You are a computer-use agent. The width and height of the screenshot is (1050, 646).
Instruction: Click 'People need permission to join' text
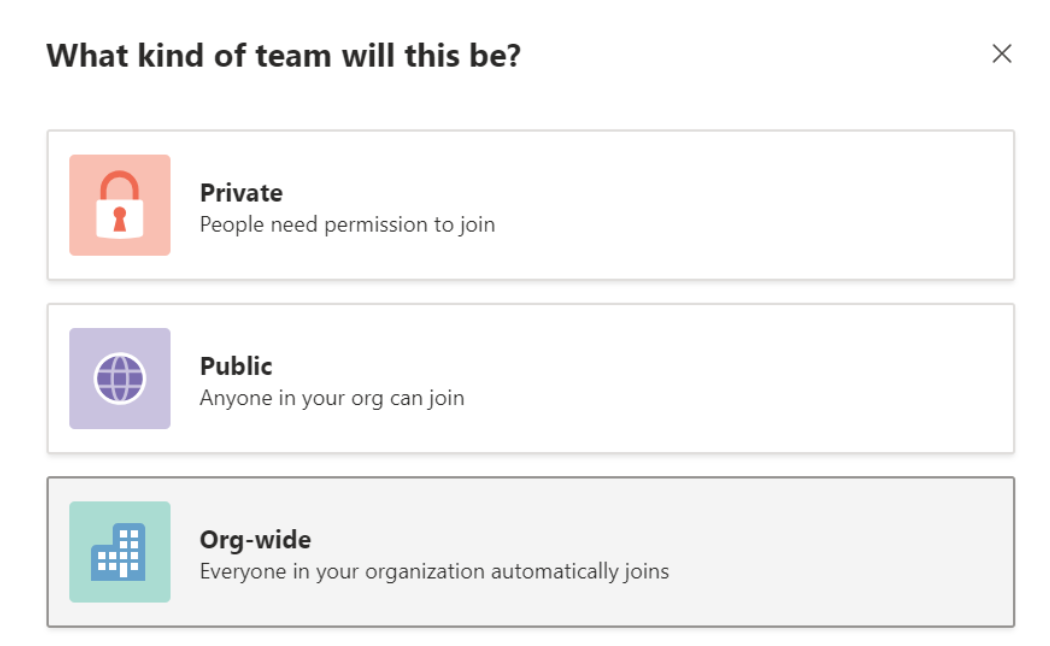point(347,224)
